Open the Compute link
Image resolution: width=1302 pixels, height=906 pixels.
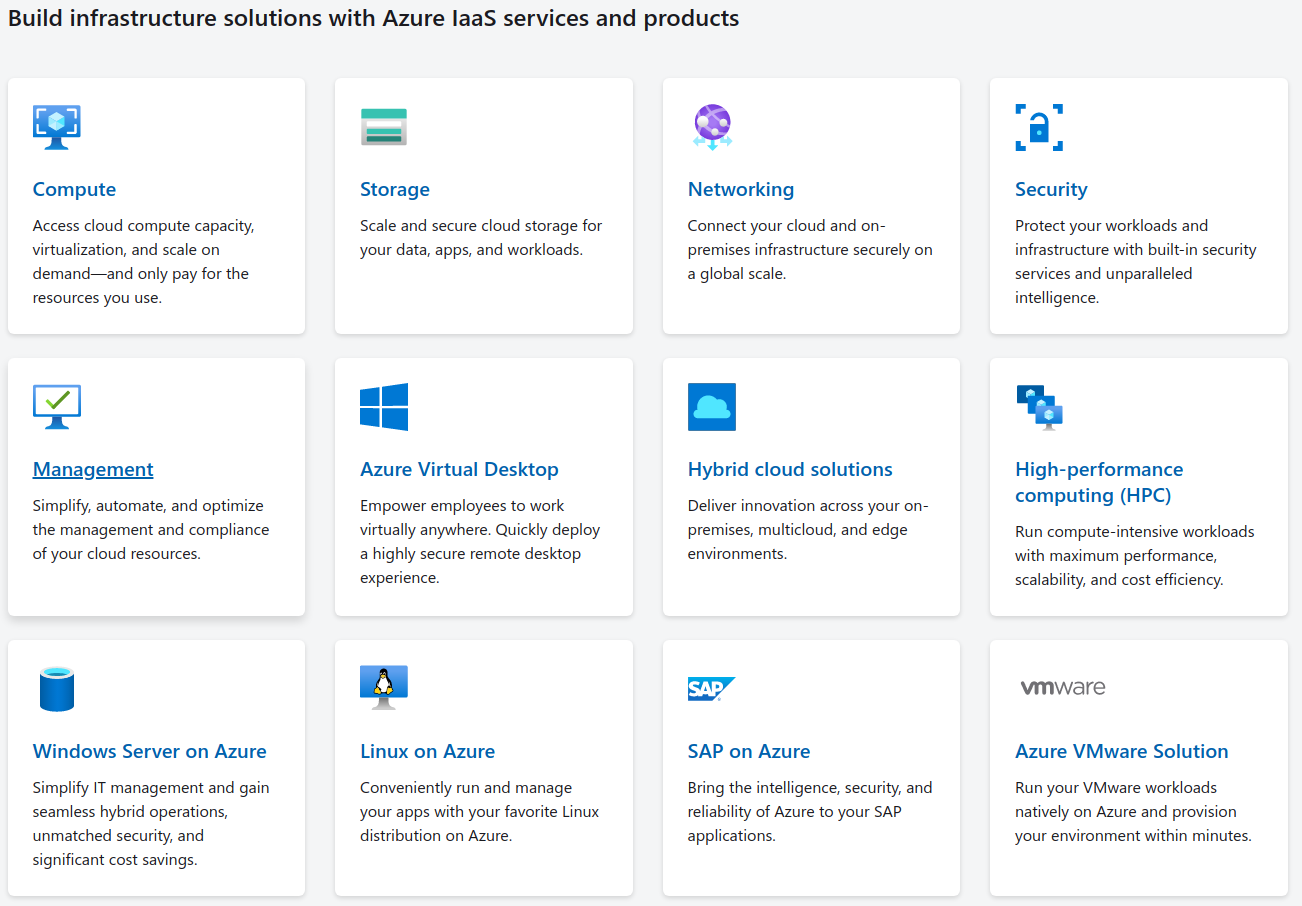[74, 189]
